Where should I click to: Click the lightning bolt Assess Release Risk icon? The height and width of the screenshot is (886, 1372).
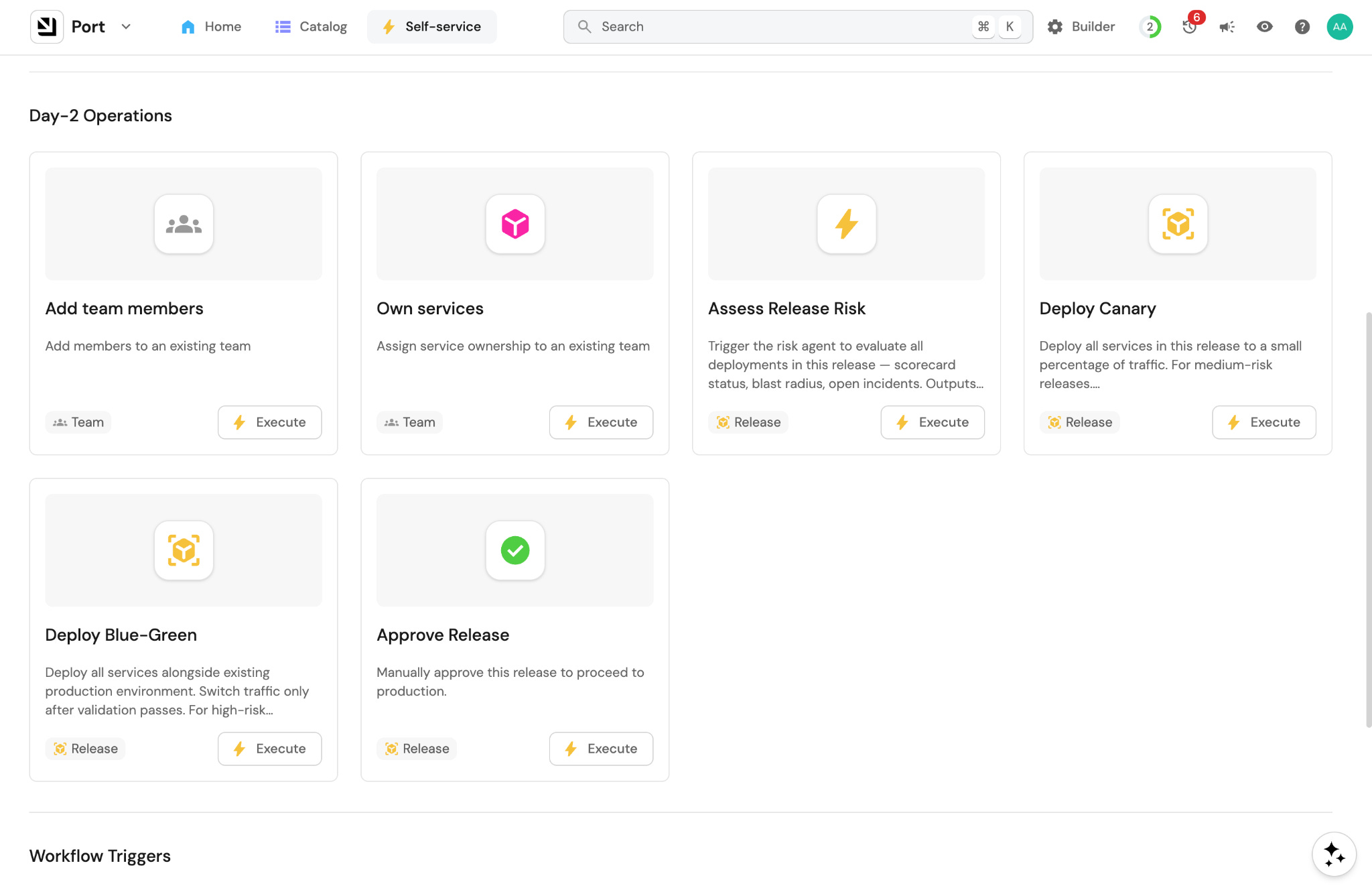click(x=846, y=224)
